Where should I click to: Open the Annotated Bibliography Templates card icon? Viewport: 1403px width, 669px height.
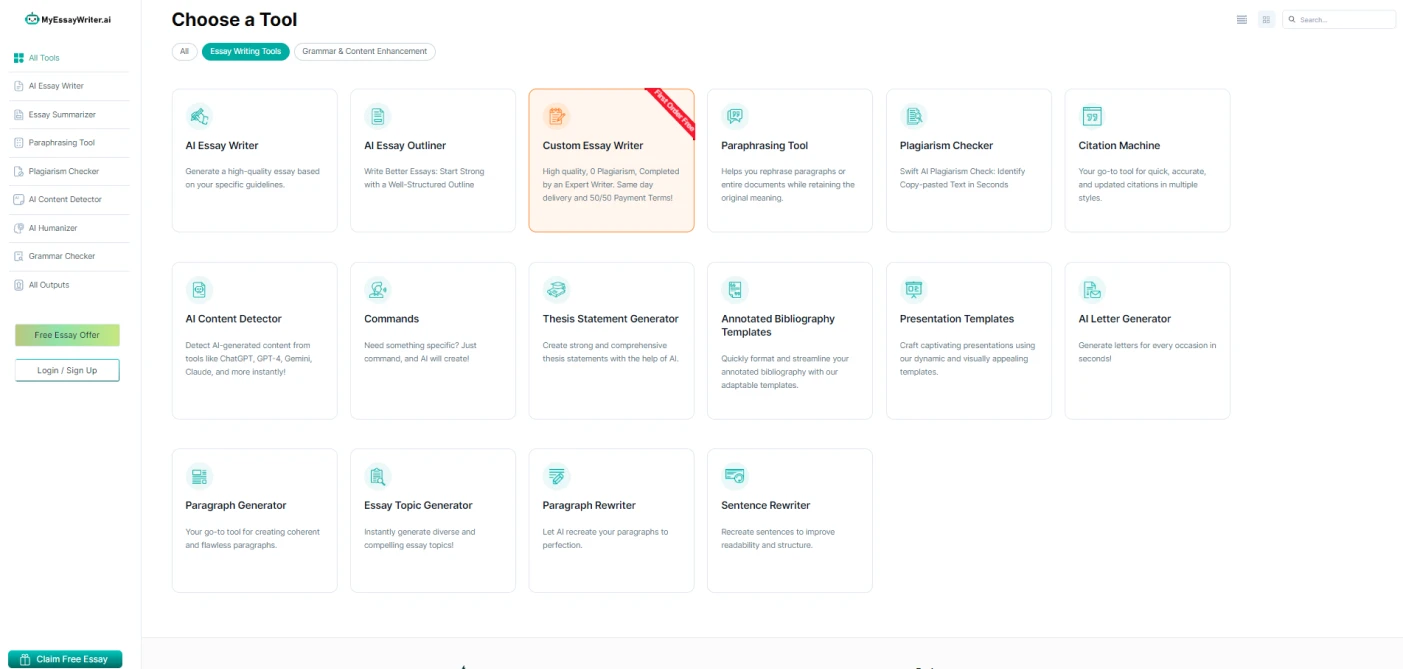pos(735,290)
